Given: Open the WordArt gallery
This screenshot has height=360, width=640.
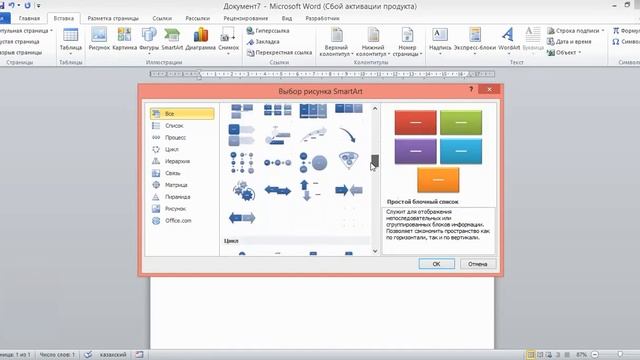Looking at the screenshot, I should point(509,41).
